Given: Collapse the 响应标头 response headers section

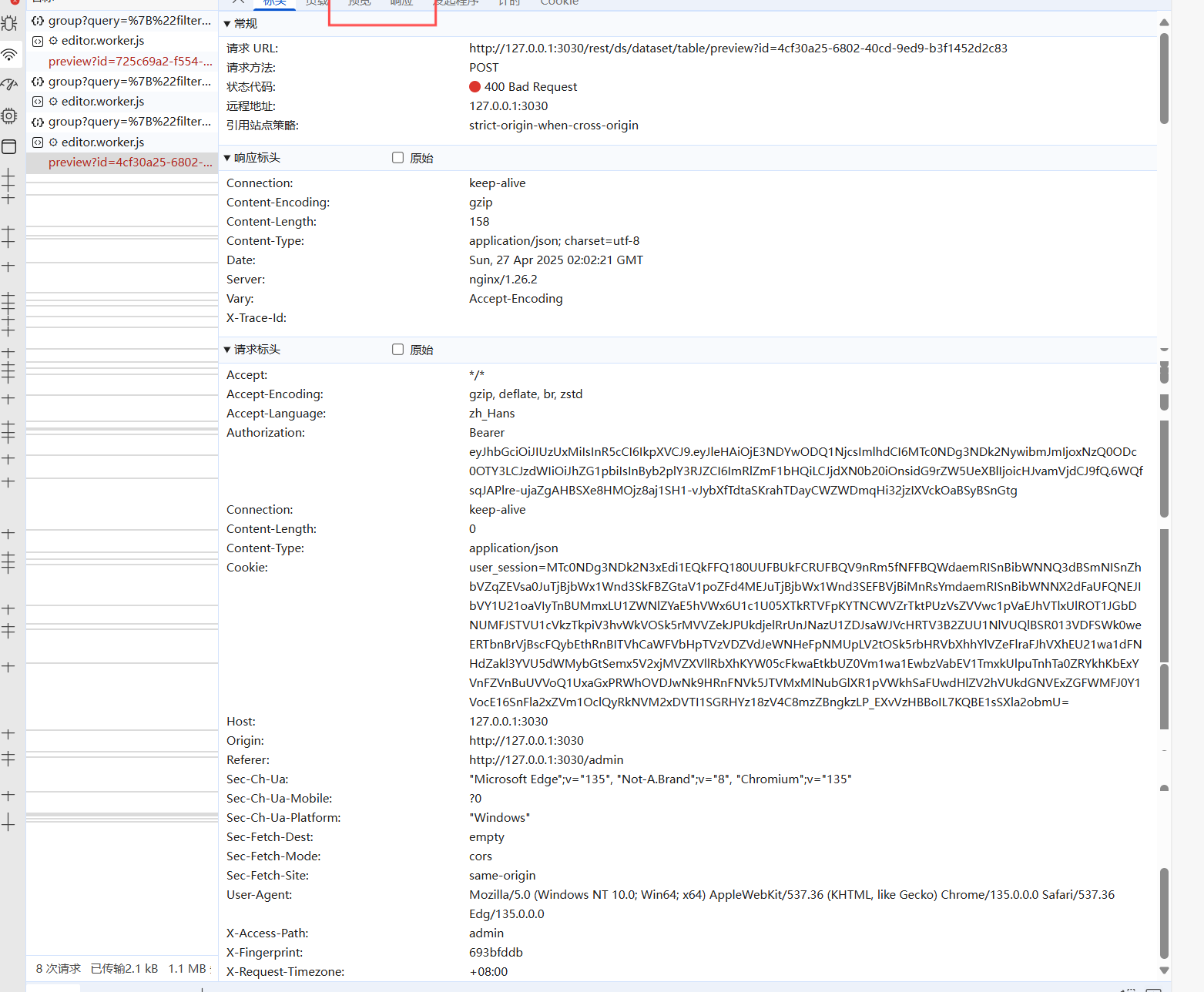Looking at the screenshot, I should (x=227, y=157).
